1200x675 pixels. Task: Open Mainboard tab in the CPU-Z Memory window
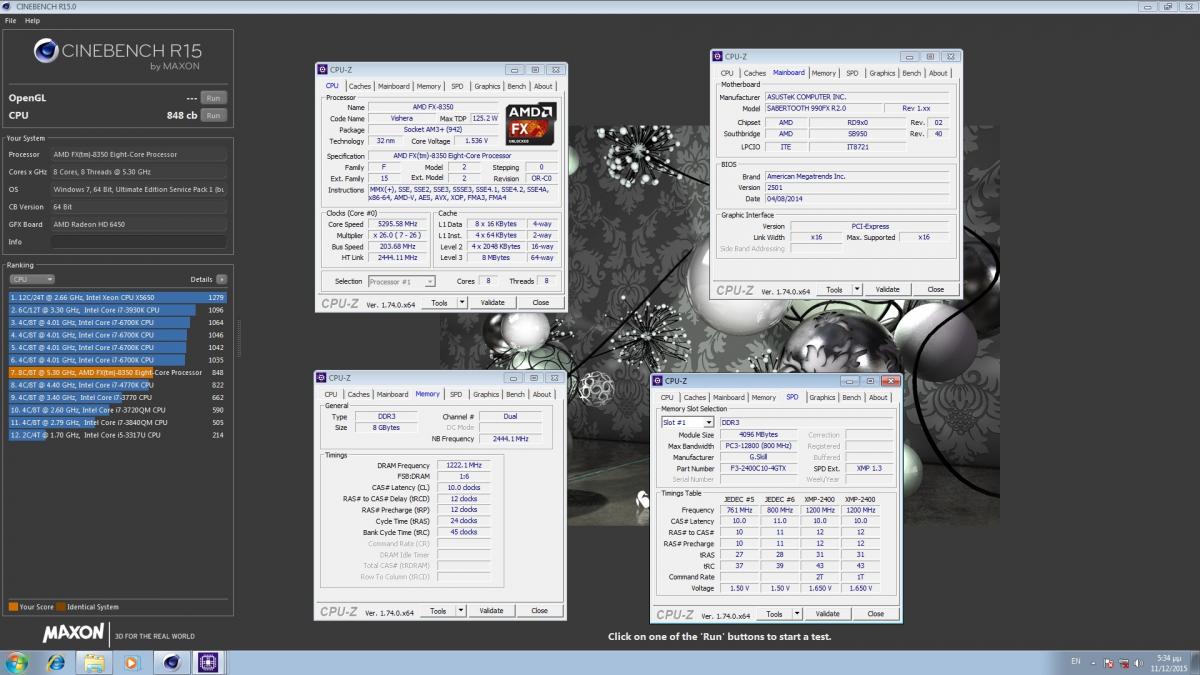[393, 394]
